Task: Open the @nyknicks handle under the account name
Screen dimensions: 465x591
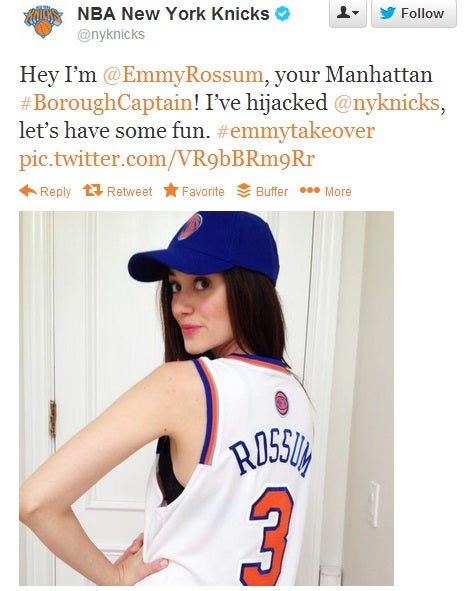Action: pyautogui.click(x=111, y=35)
